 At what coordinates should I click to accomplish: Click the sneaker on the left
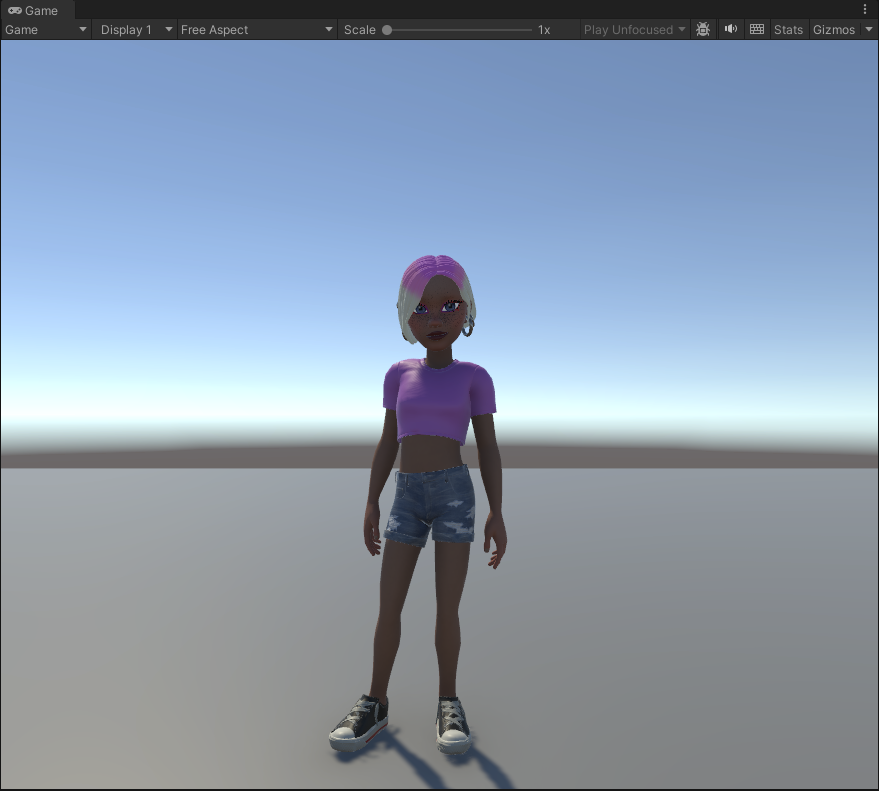click(359, 722)
